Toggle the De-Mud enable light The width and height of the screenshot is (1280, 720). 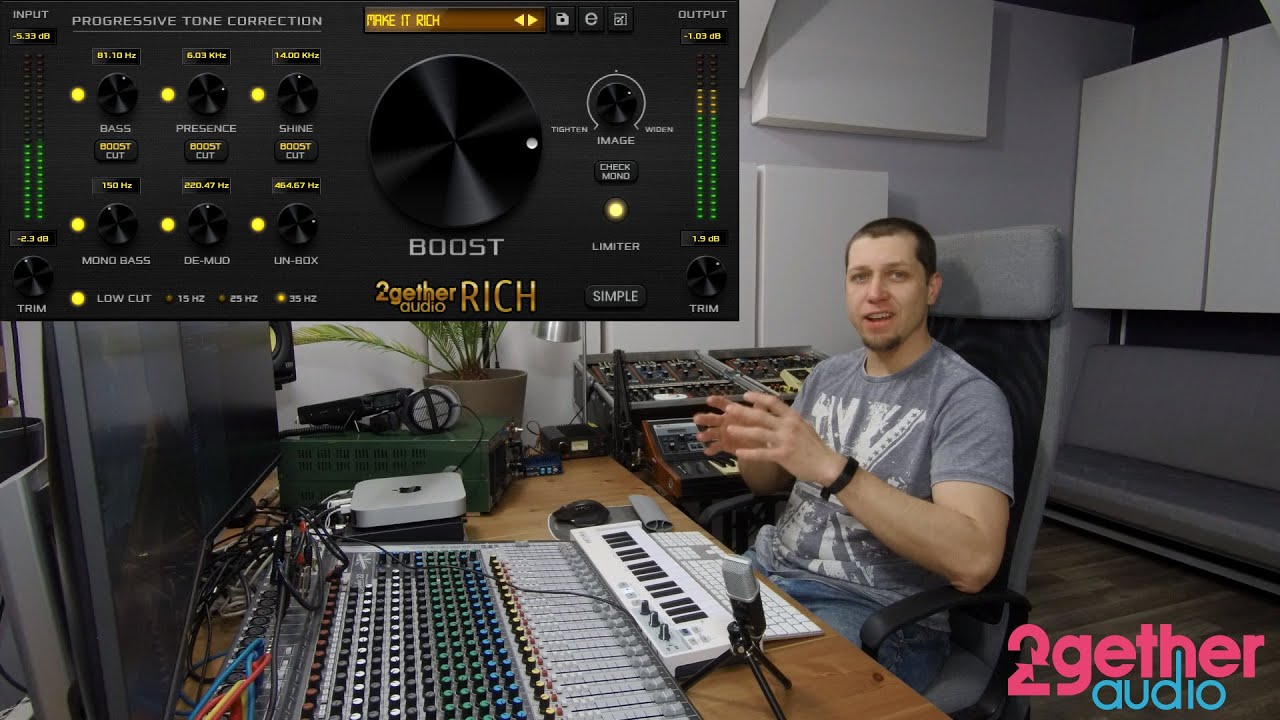pyautogui.click(x=168, y=225)
